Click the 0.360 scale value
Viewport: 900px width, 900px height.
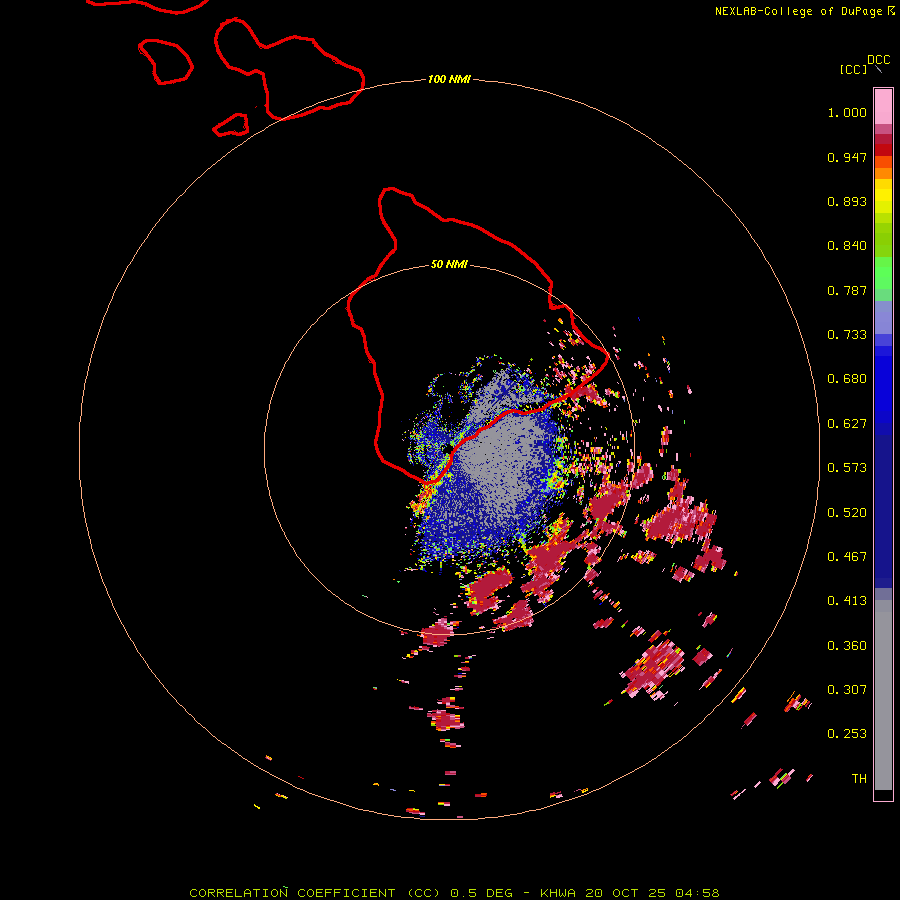click(847, 646)
